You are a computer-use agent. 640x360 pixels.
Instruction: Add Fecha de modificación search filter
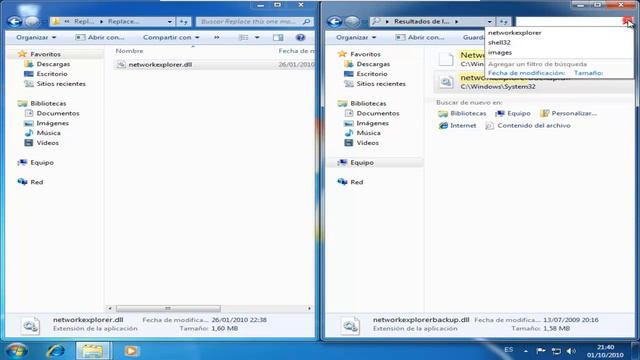point(527,73)
